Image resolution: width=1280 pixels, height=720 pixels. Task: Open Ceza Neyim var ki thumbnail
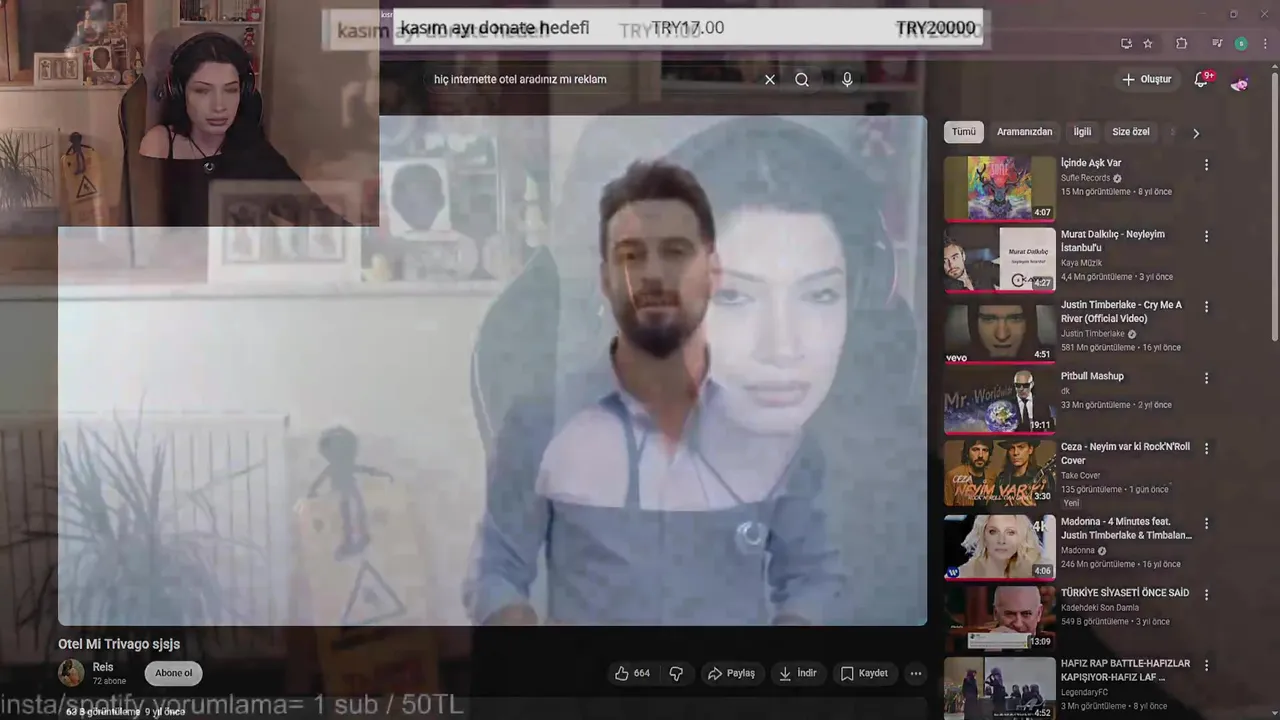point(1000,473)
